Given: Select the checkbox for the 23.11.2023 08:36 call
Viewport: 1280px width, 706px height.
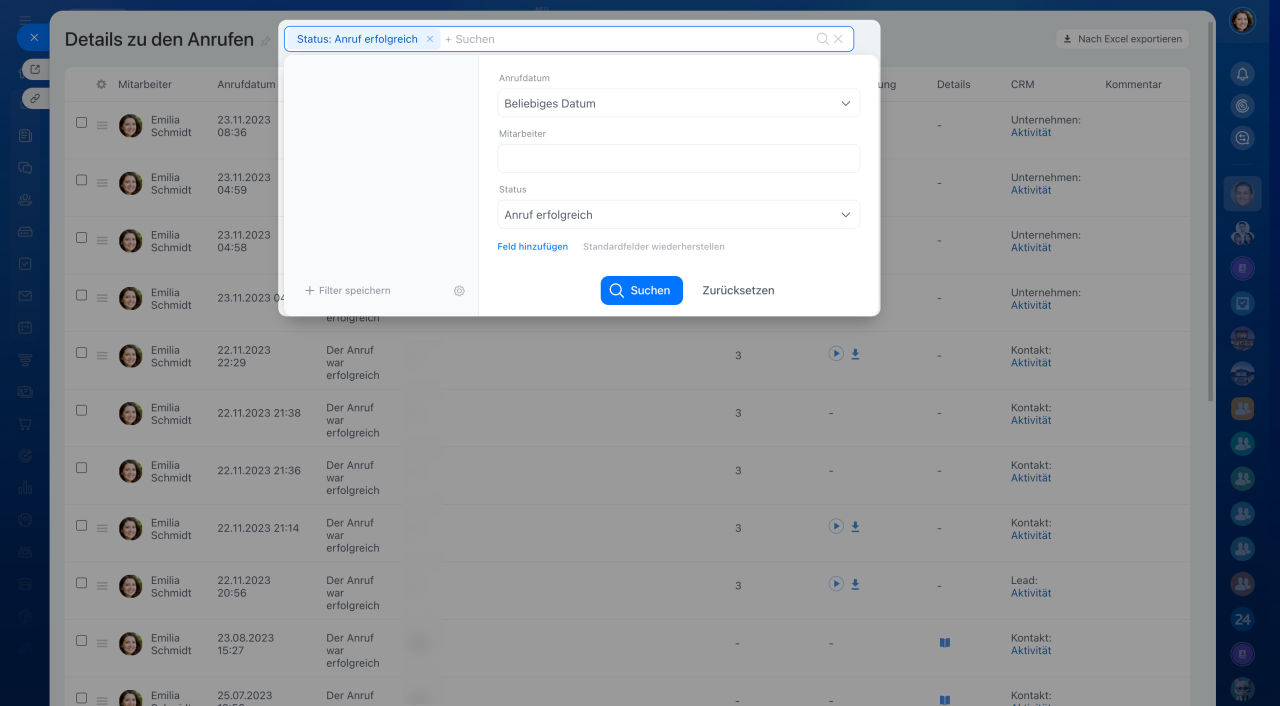Looking at the screenshot, I should (82, 122).
